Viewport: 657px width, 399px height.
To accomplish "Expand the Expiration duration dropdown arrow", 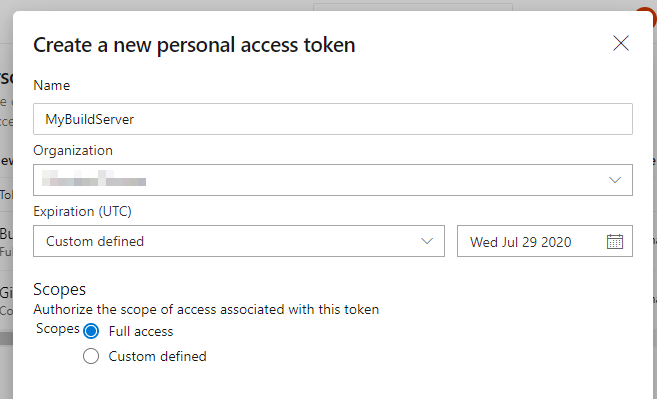I will pyautogui.click(x=427, y=241).
